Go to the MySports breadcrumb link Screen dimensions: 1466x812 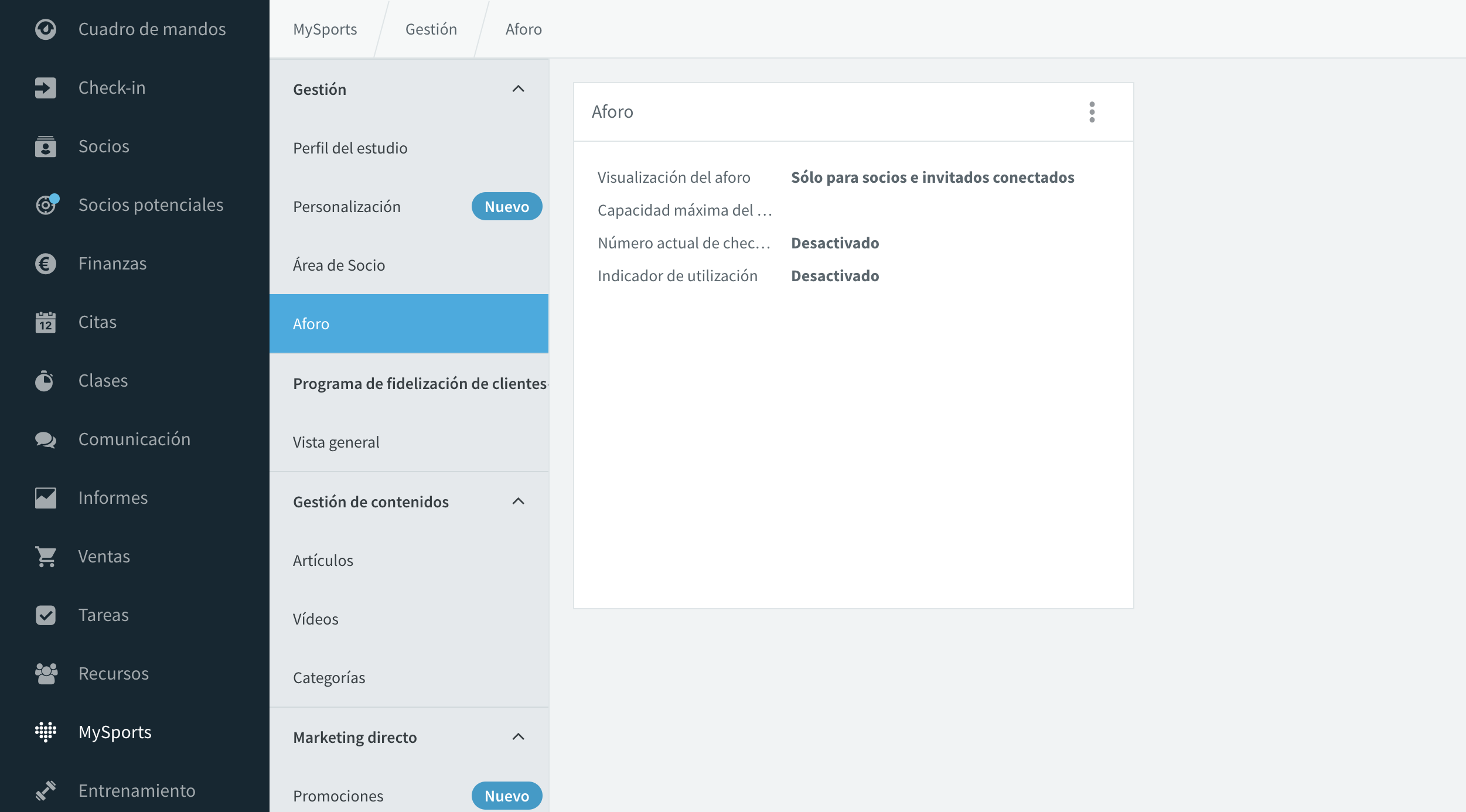pyautogui.click(x=325, y=29)
